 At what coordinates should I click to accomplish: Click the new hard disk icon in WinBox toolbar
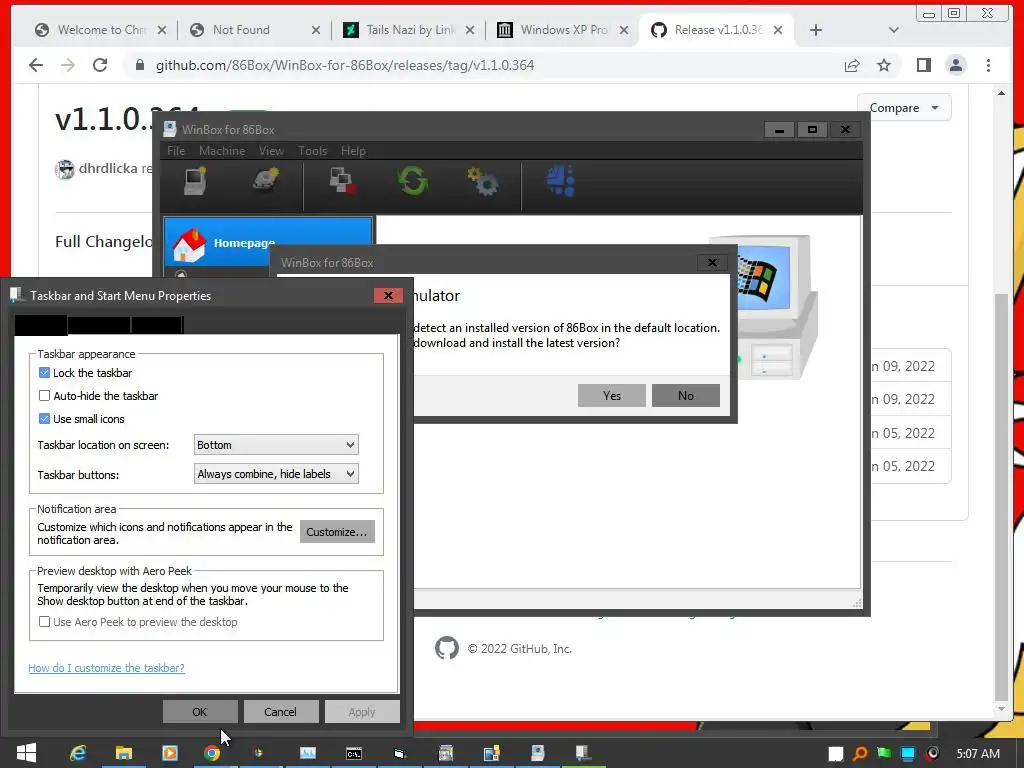click(x=266, y=182)
